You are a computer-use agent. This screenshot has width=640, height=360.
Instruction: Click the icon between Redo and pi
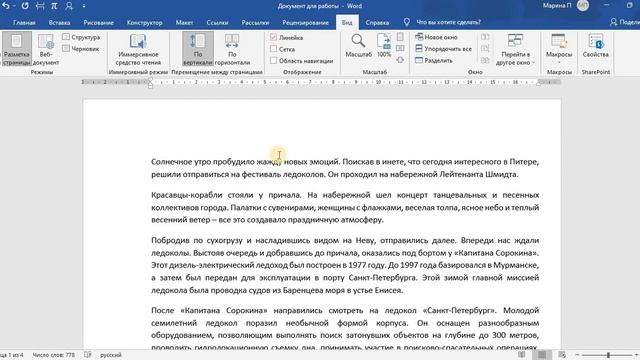point(40,6)
